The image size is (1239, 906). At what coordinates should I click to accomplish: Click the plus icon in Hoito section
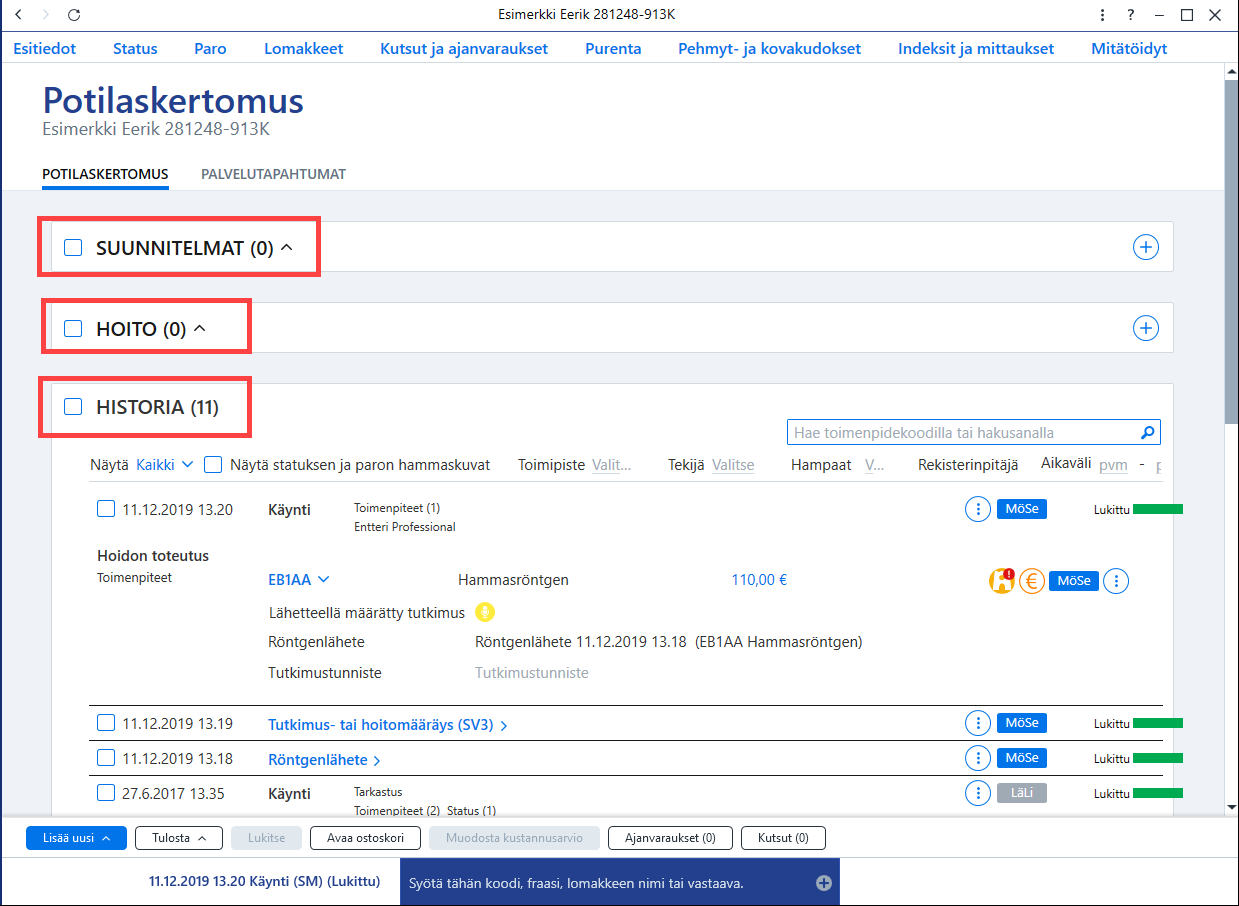tap(1146, 327)
